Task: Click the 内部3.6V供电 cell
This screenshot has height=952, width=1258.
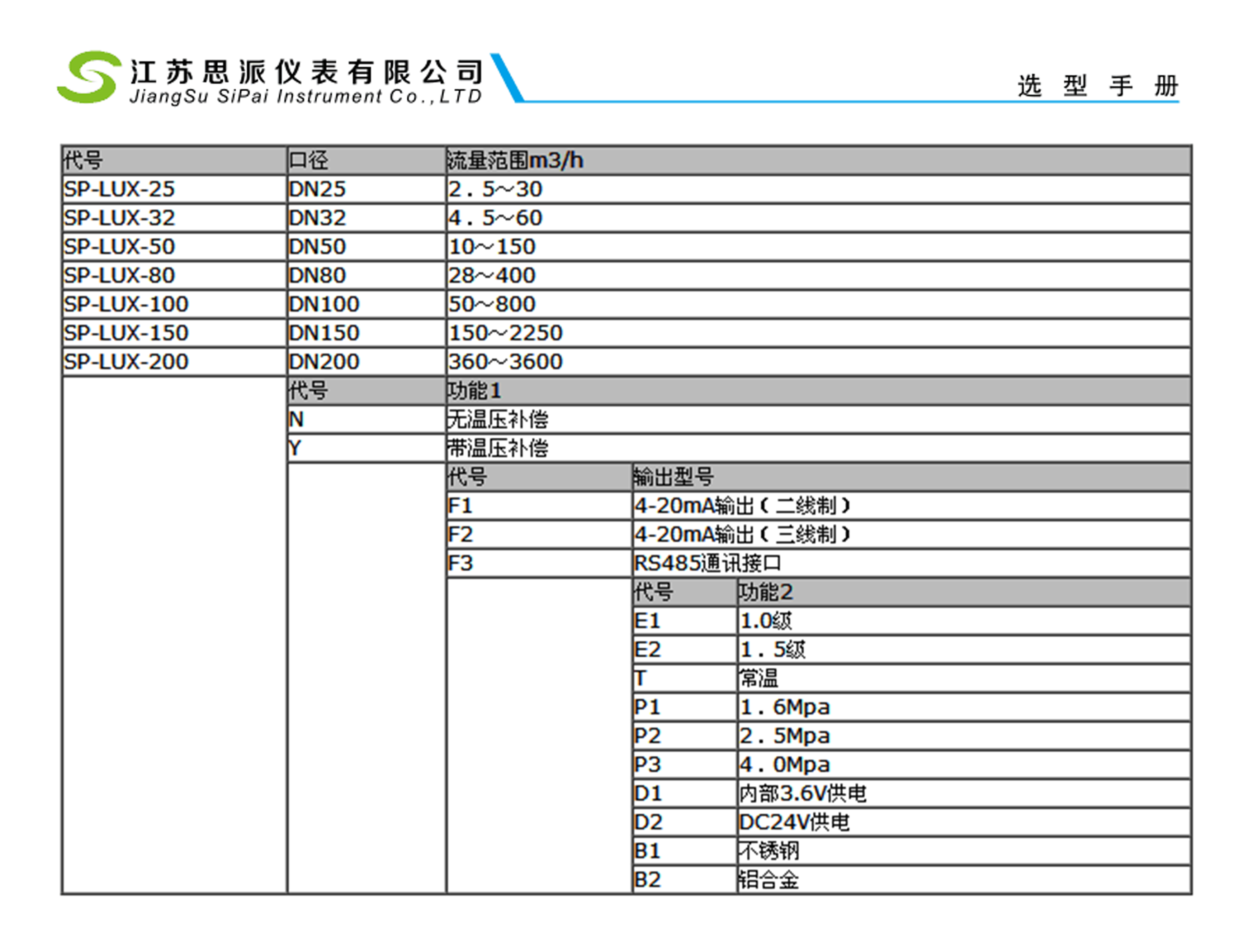Action: (964, 794)
